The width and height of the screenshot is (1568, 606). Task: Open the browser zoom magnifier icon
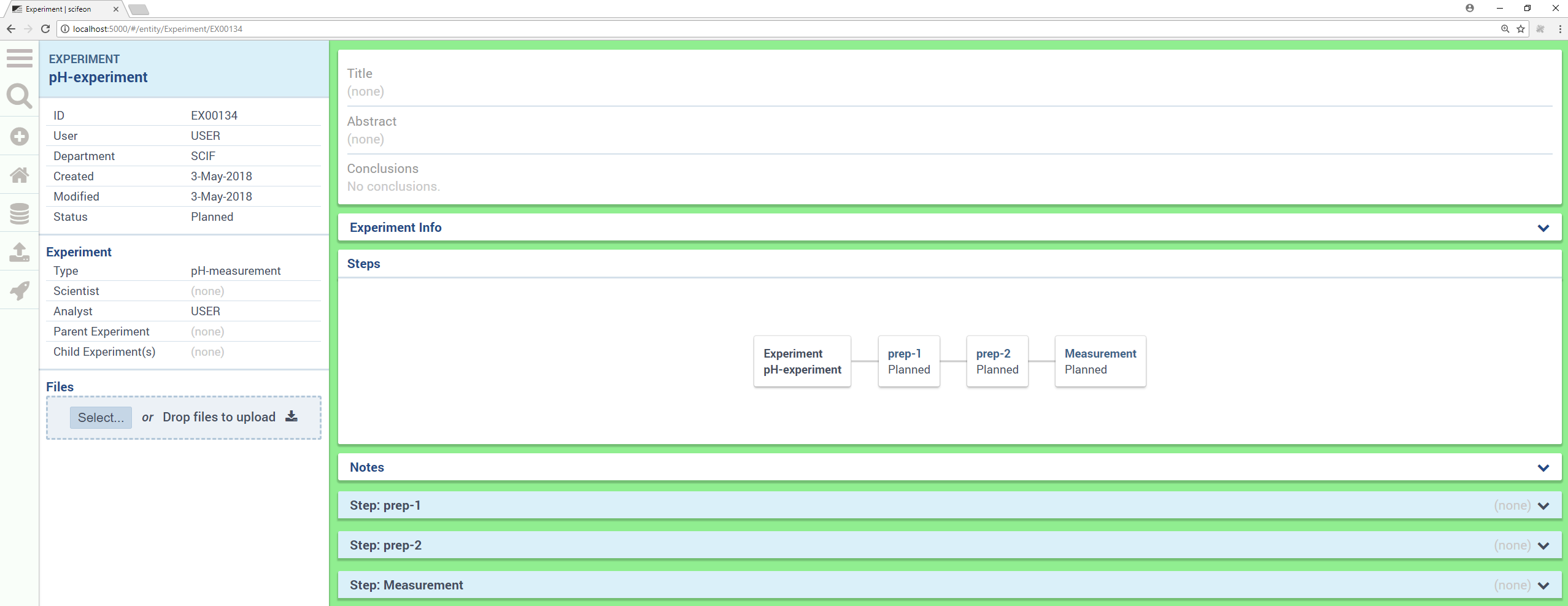pyautogui.click(x=1505, y=29)
